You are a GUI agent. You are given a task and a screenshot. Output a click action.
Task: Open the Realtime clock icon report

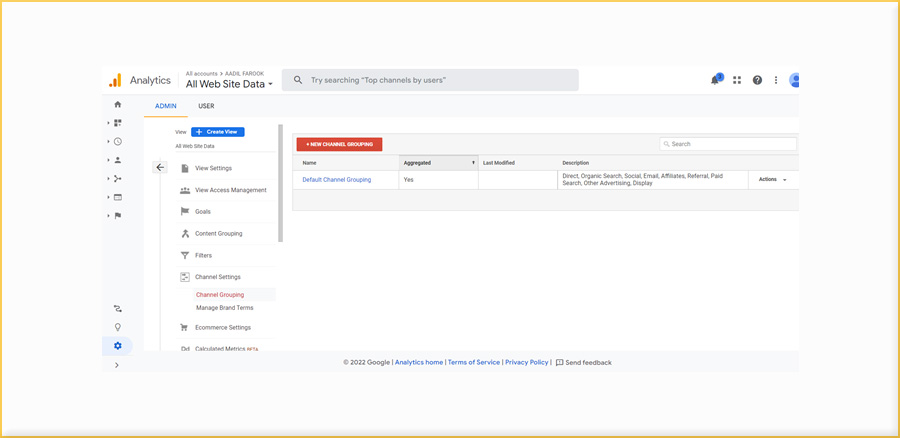(x=117, y=141)
